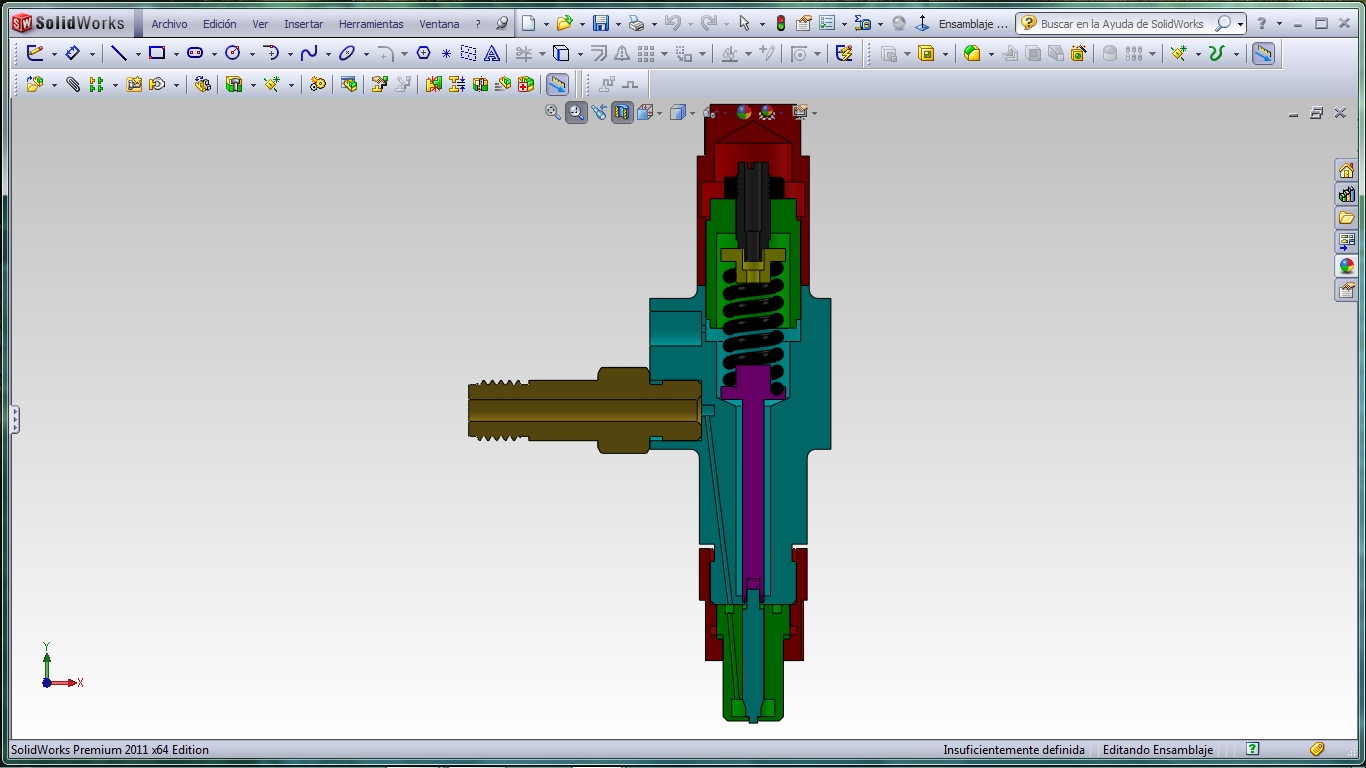The height and width of the screenshot is (768, 1366).
Task: Open the Herramientas menu
Action: click(371, 24)
